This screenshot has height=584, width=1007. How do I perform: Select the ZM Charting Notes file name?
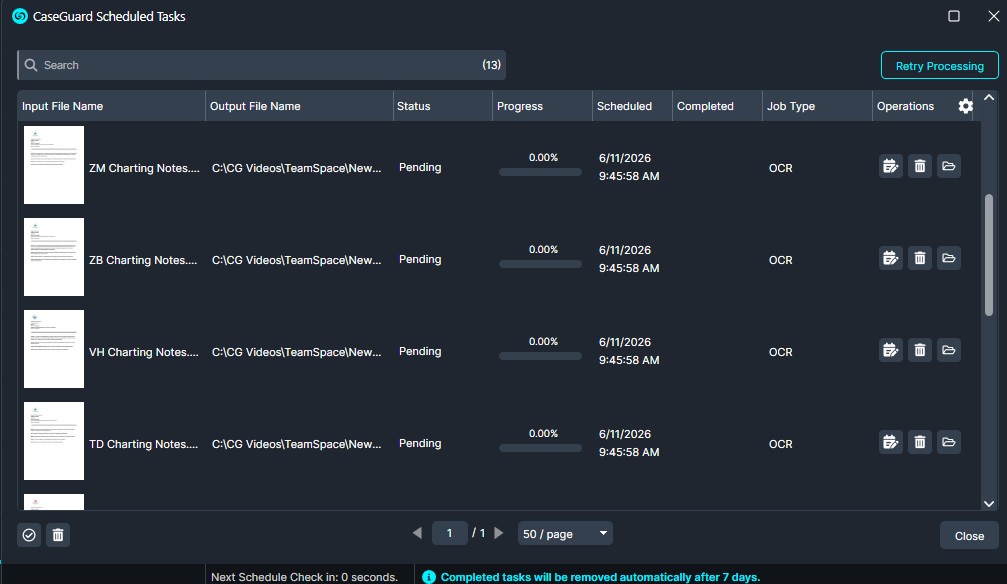(144, 168)
